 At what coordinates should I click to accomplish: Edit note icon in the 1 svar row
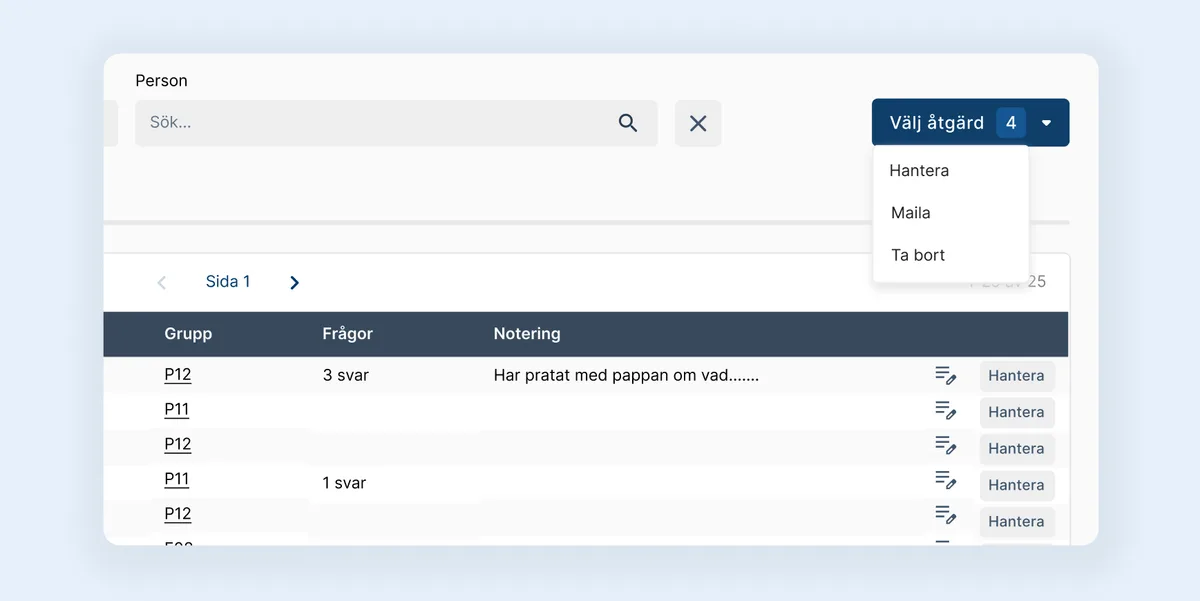(946, 480)
